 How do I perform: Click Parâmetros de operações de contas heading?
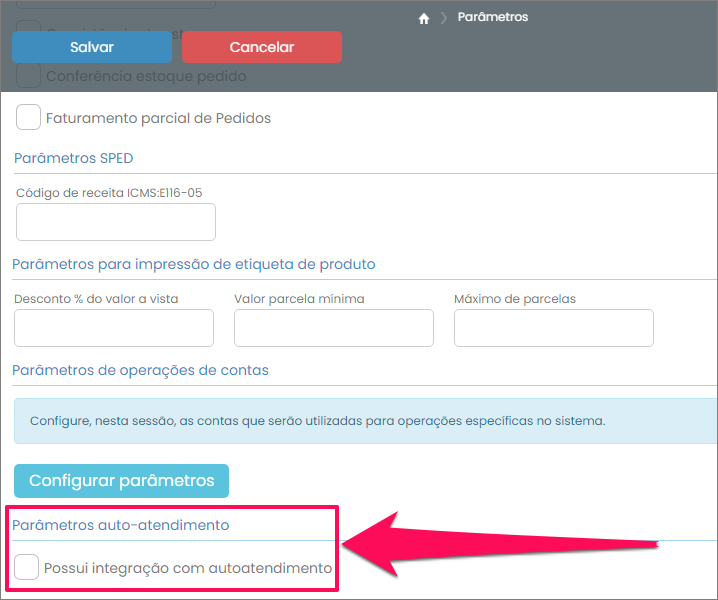point(140,370)
